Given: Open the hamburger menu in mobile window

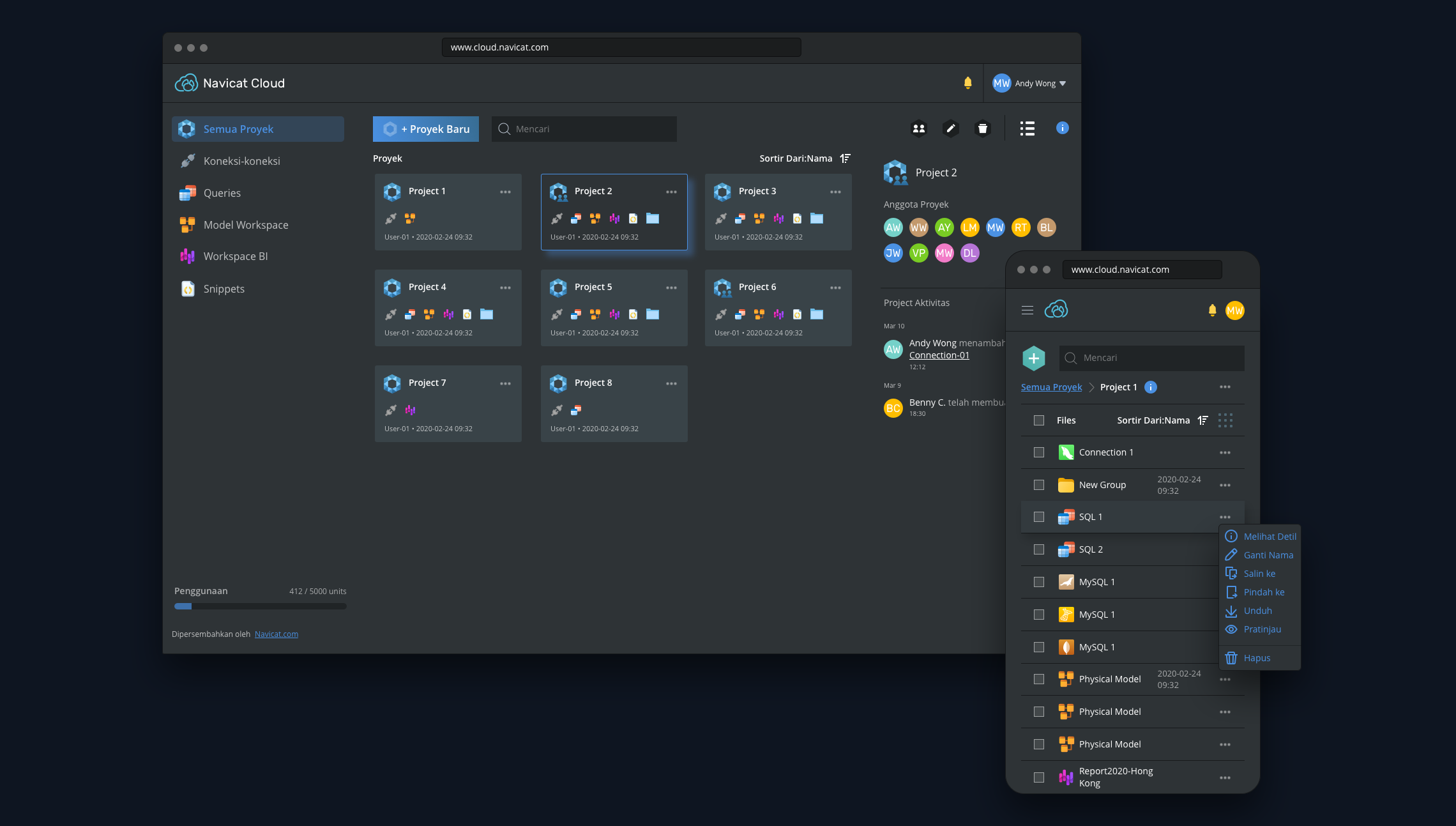Looking at the screenshot, I should [x=1028, y=310].
